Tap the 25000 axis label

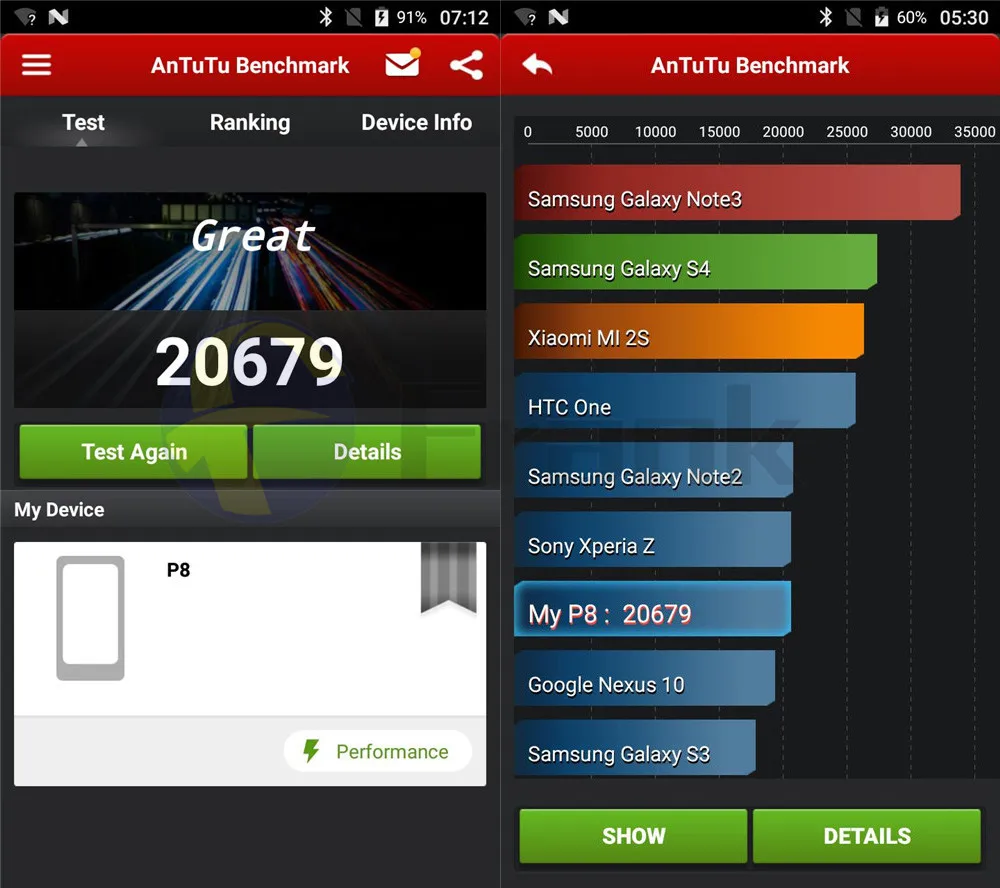[847, 132]
